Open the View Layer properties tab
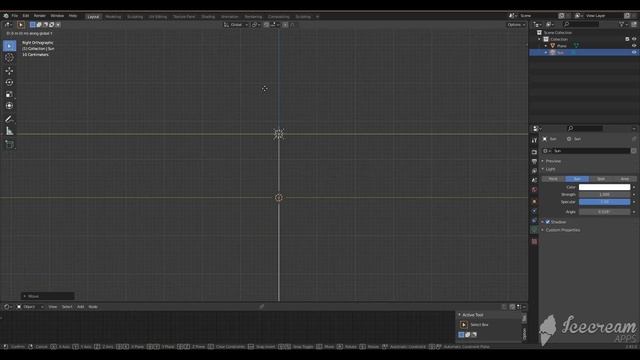 (534, 171)
